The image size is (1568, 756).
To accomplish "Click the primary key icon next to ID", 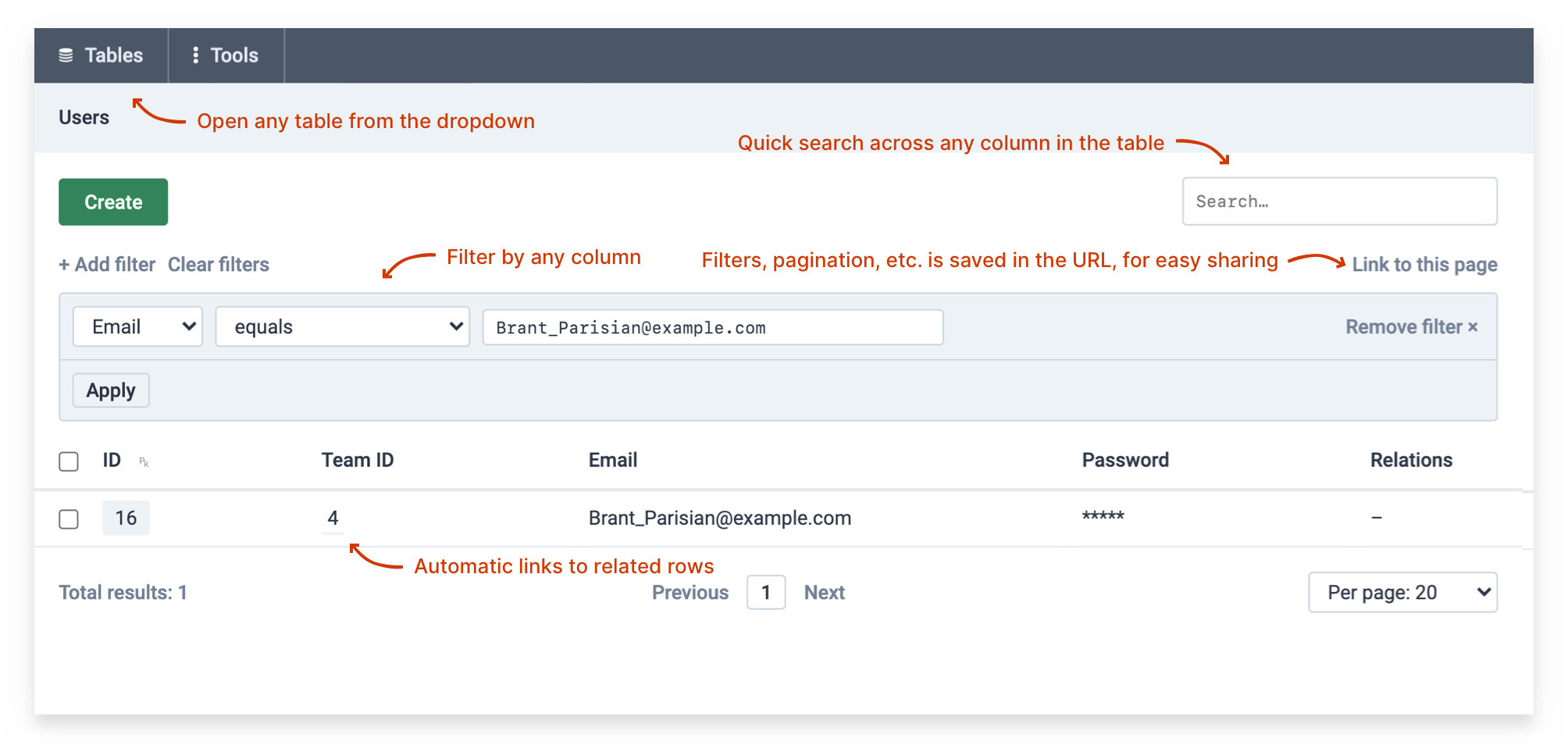I will [x=144, y=462].
